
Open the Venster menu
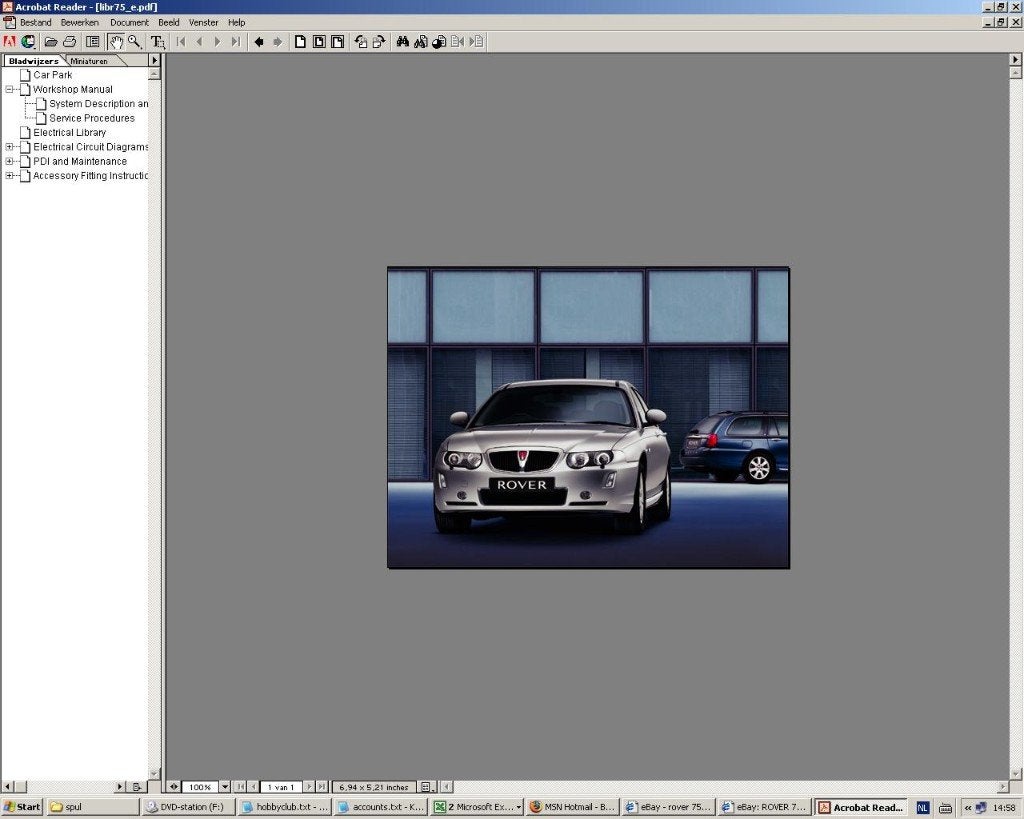(x=204, y=22)
